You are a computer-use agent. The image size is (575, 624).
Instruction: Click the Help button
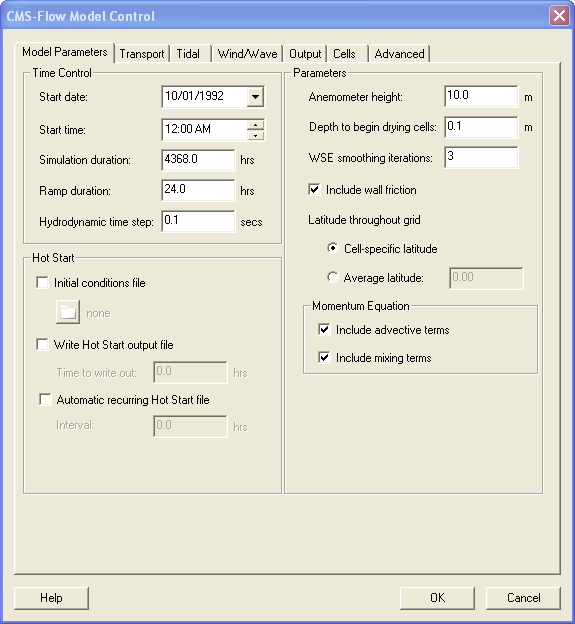coord(51,598)
